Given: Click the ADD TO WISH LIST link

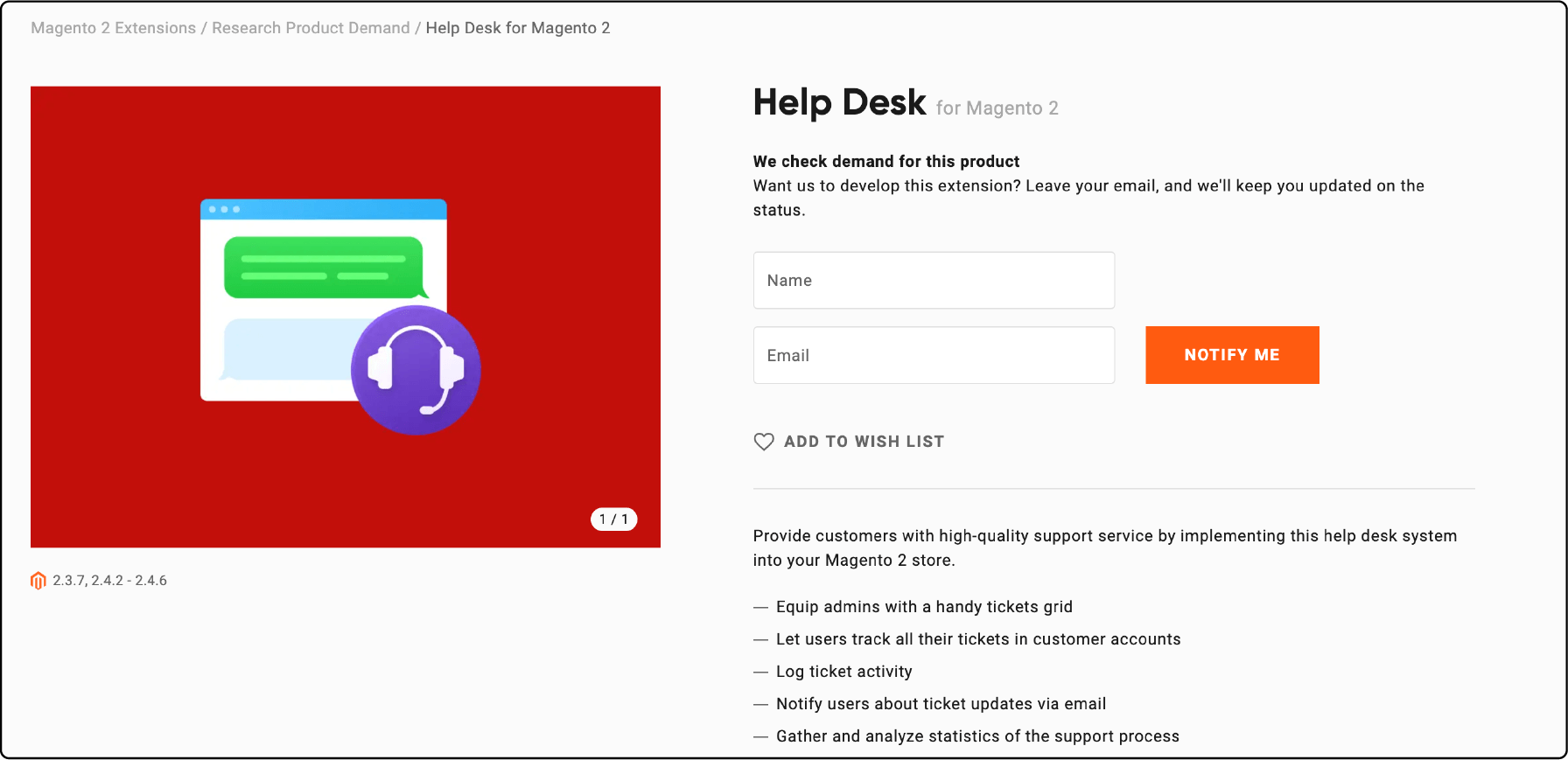Looking at the screenshot, I should tap(864, 442).
